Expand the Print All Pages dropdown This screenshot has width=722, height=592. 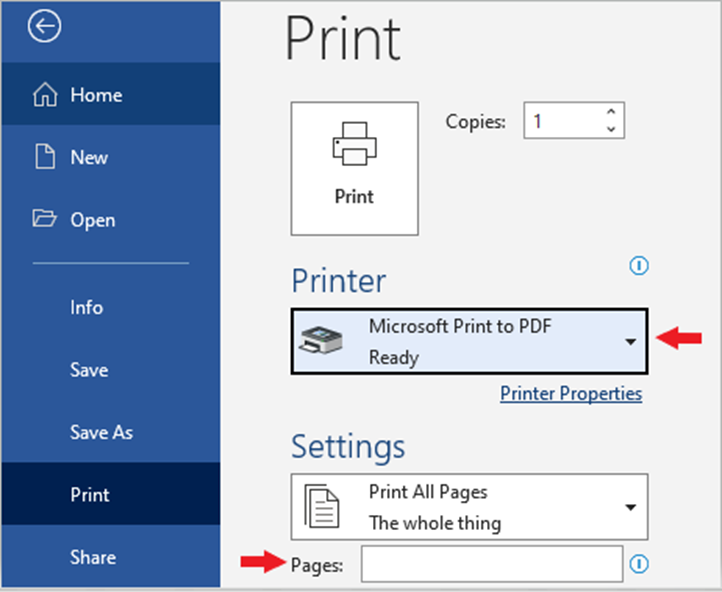click(x=470, y=507)
